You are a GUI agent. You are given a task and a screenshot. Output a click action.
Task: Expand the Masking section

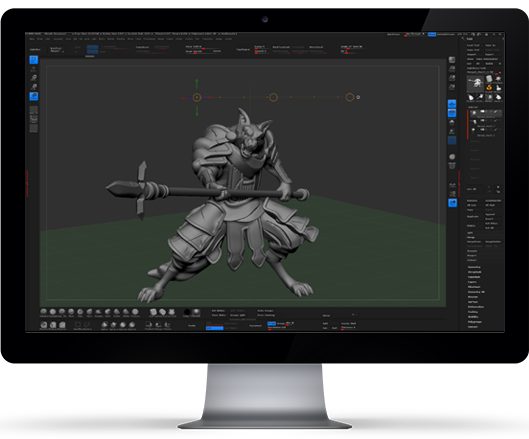click(x=473, y=312)
